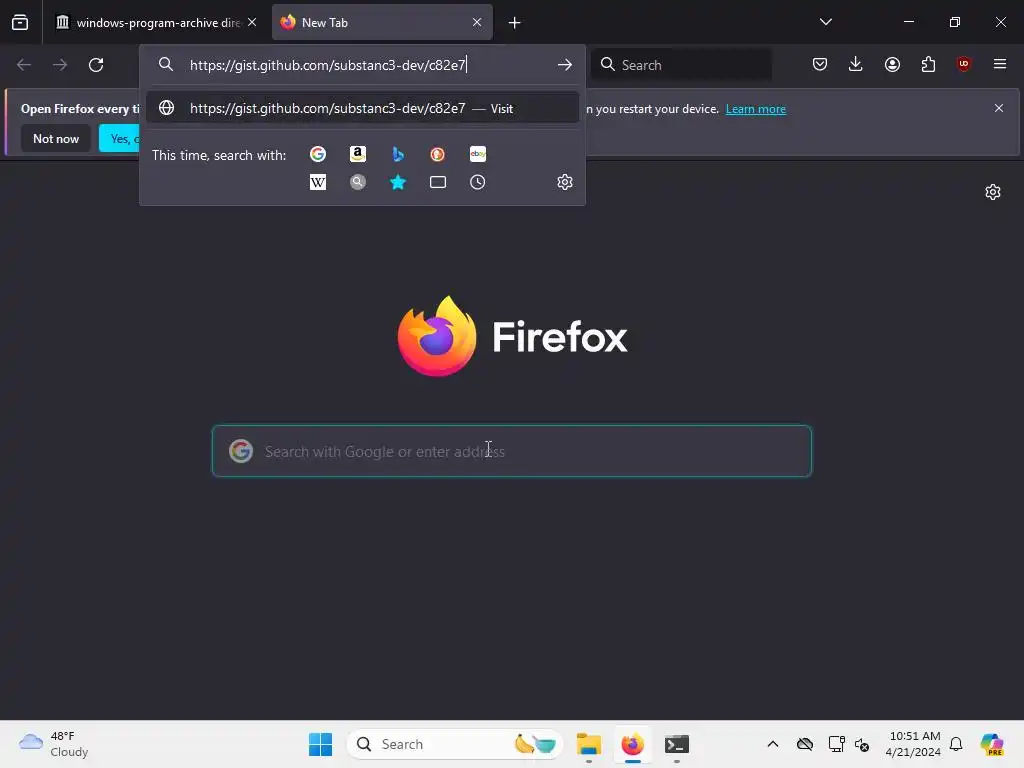
Task: Open the Extensions puzzle icon
Action: pyautogui.click(x=928, y=64)
